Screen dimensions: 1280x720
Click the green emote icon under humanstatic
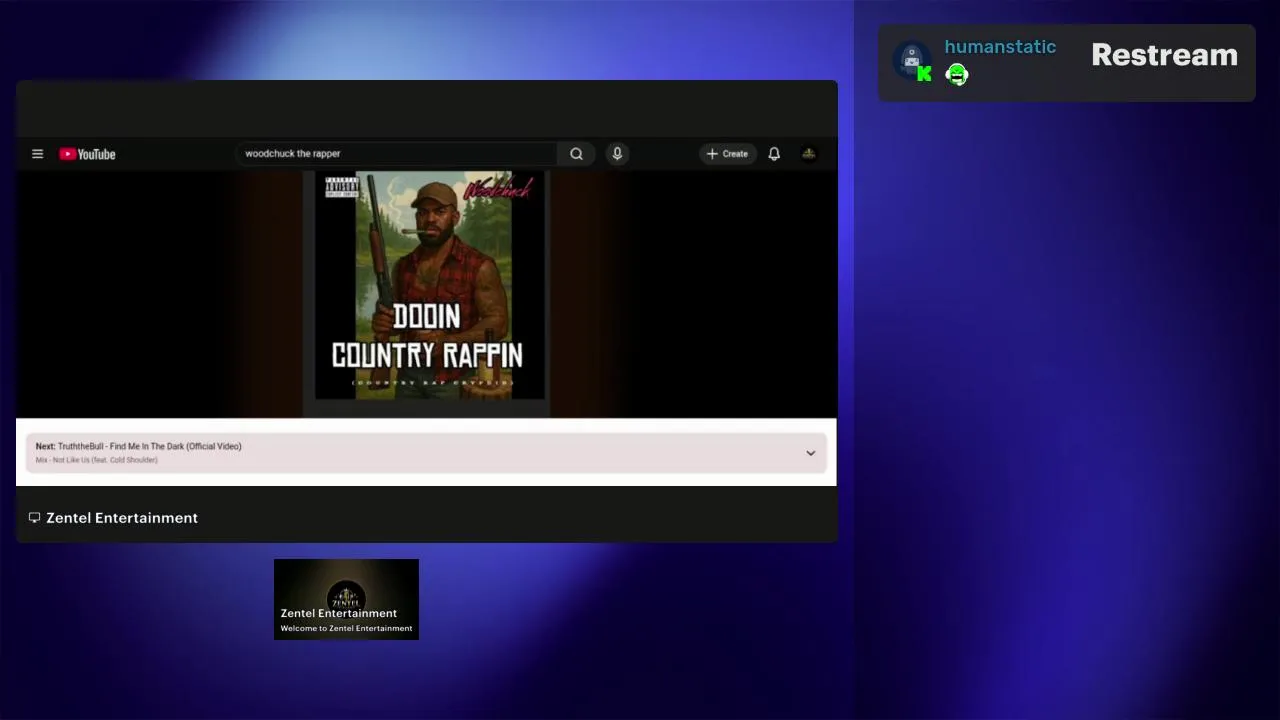[x=957, y=75]
